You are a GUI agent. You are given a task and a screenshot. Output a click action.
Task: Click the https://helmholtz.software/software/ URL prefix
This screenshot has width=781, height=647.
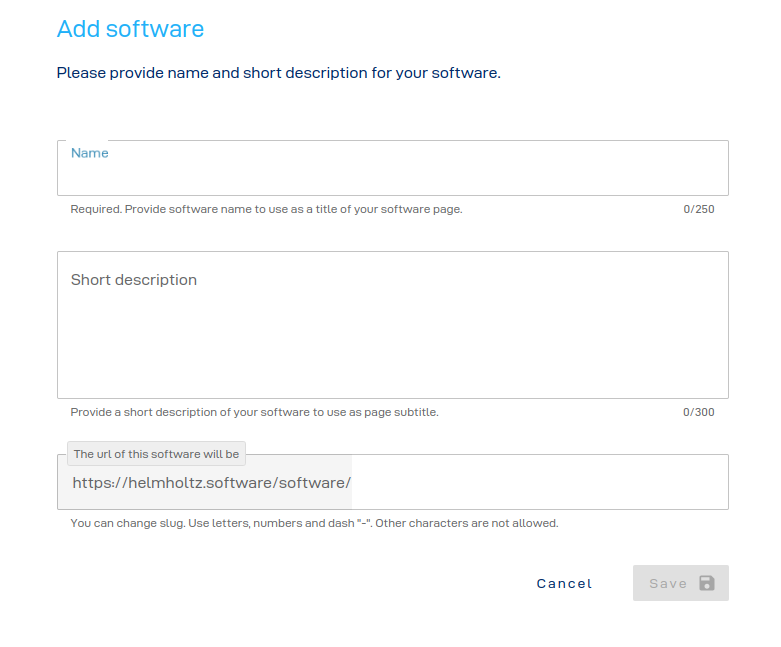tap(211, 483)
